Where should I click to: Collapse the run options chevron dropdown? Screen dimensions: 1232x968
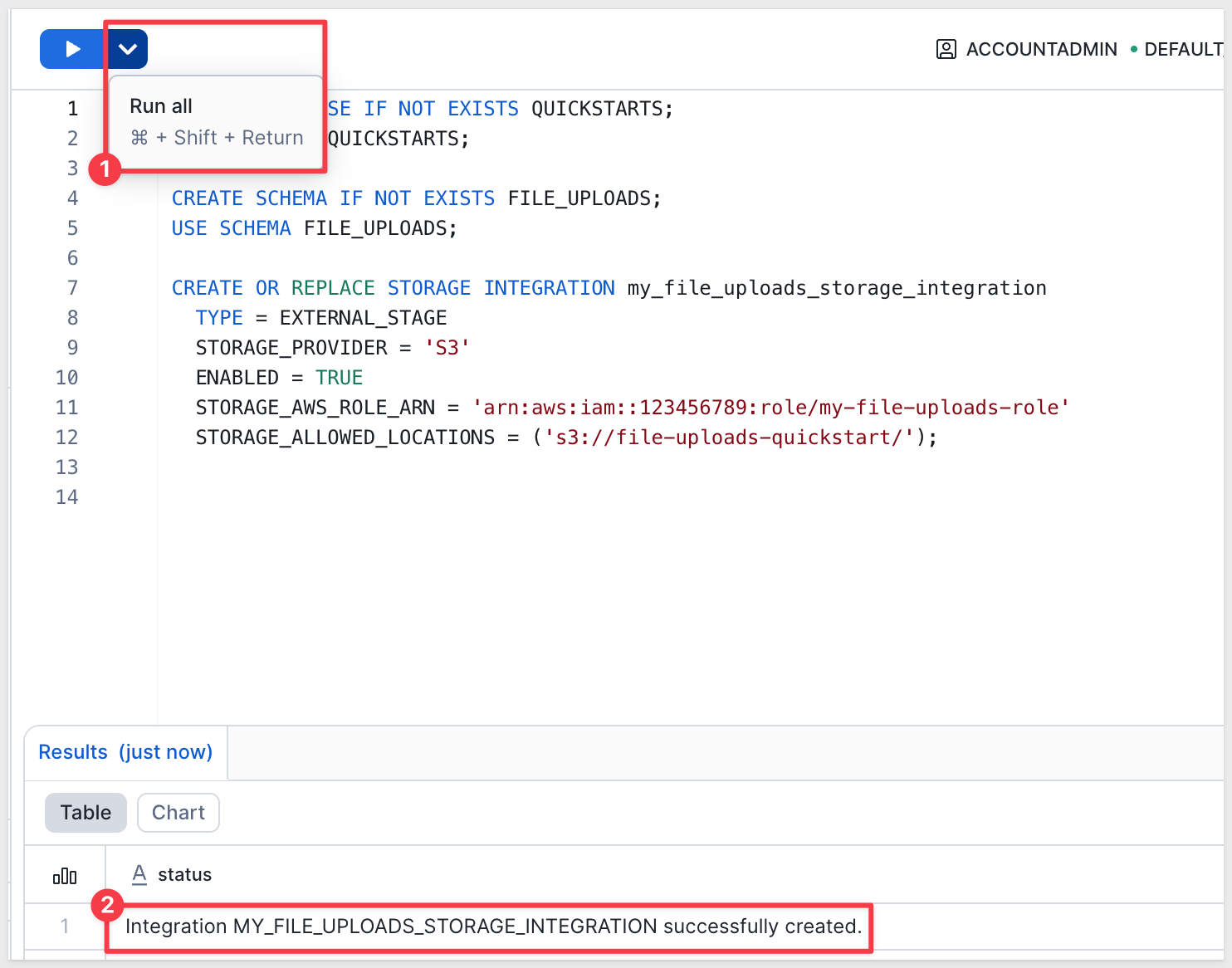point(127,49)
